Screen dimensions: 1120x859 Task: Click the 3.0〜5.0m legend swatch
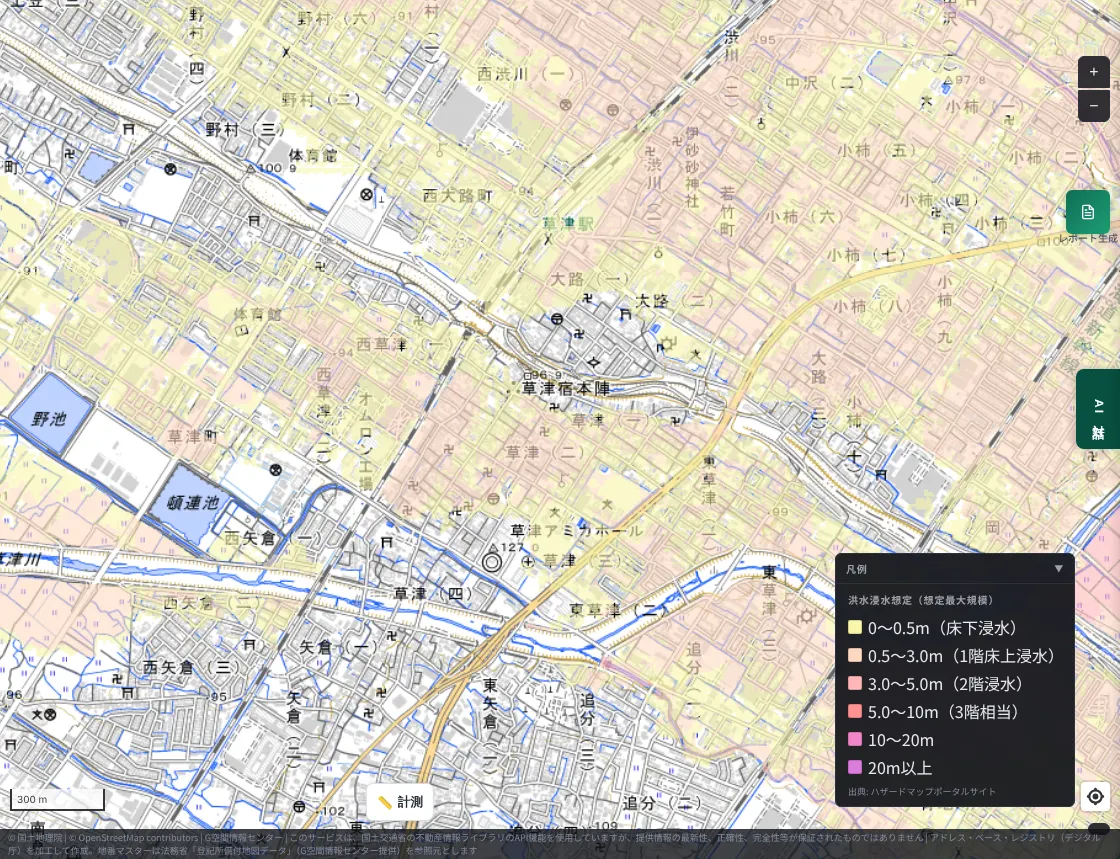[x=854, y=683]
